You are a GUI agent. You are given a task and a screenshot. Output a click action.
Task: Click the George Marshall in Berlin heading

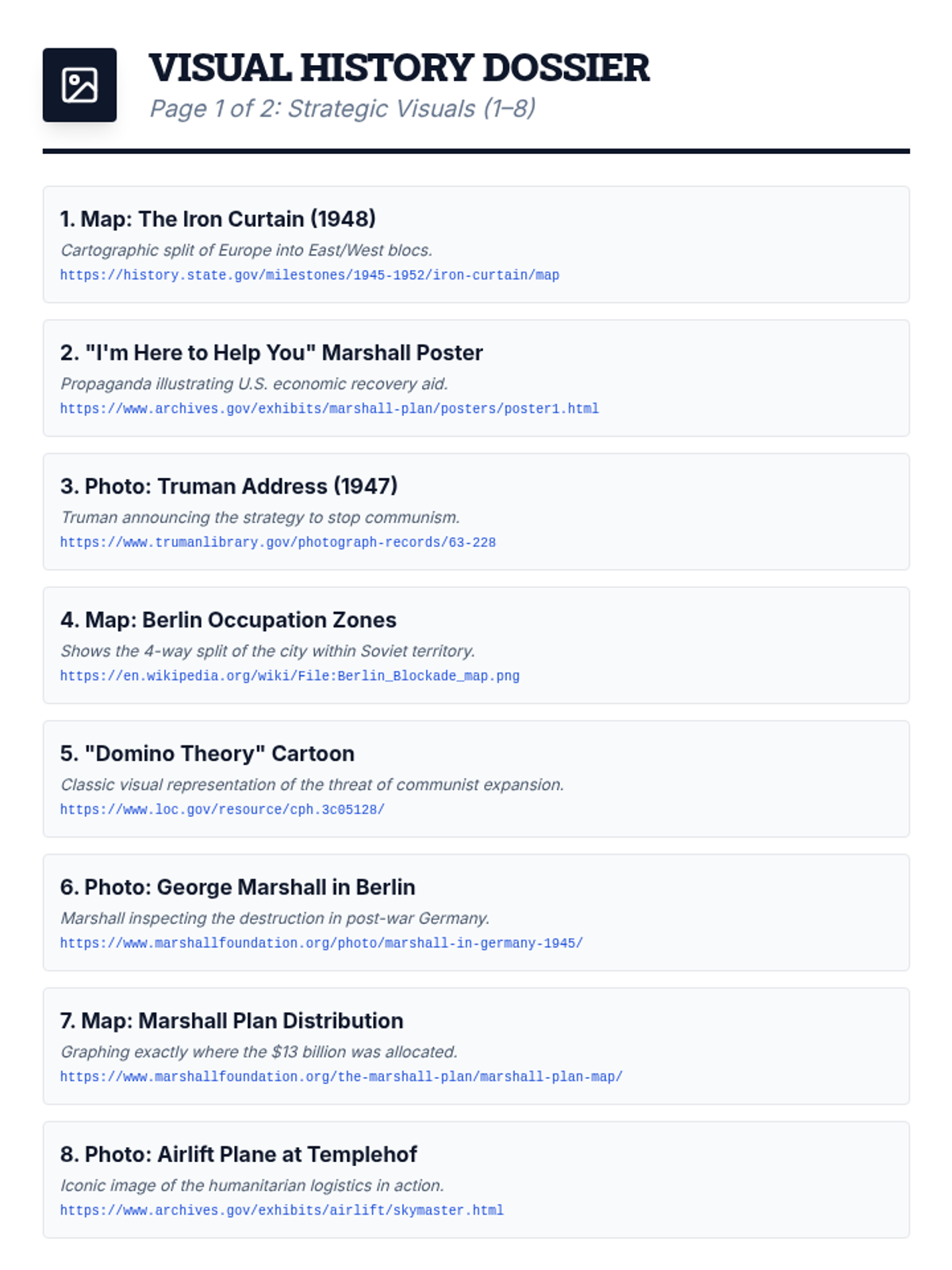point(237,887)
